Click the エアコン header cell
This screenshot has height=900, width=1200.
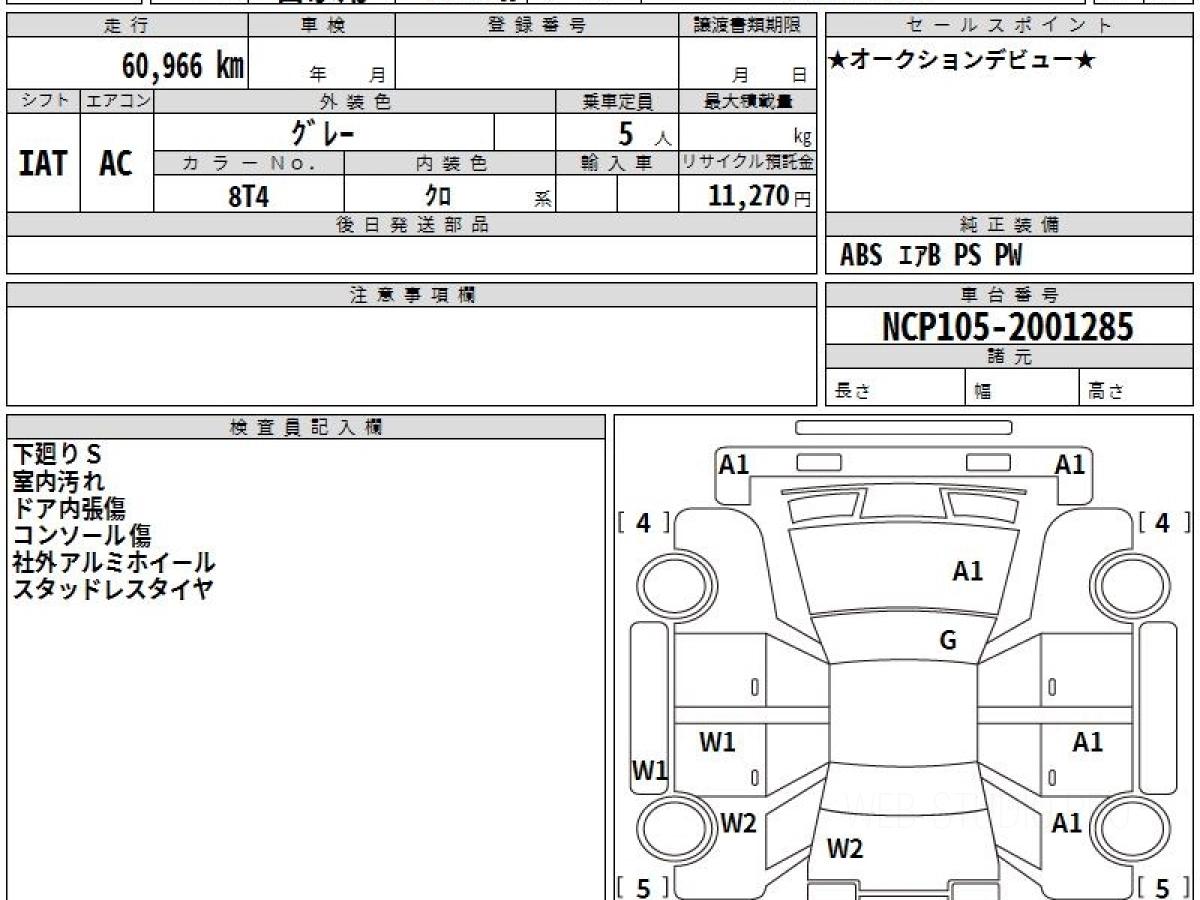tap(117, 101)
